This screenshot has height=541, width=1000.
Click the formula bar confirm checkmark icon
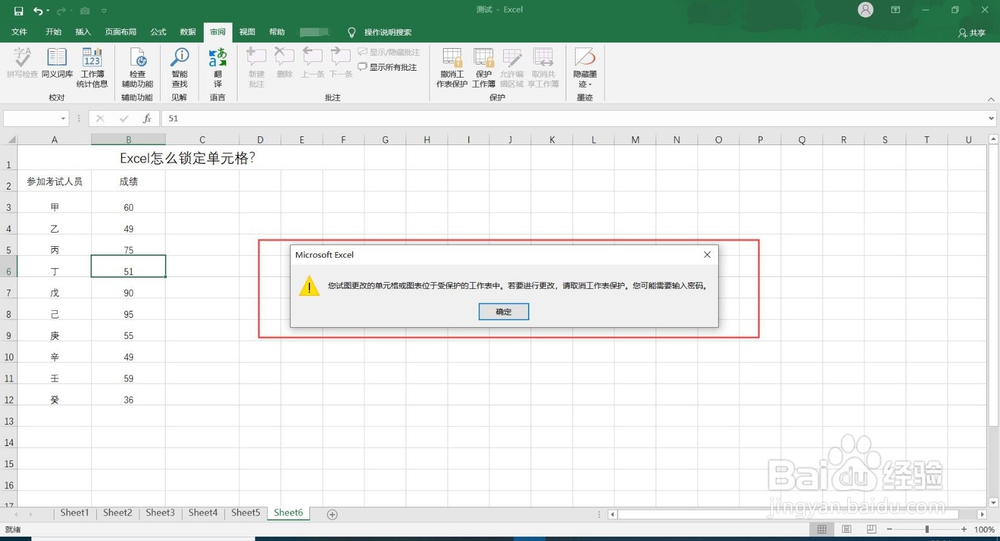(x=124, y=119)
